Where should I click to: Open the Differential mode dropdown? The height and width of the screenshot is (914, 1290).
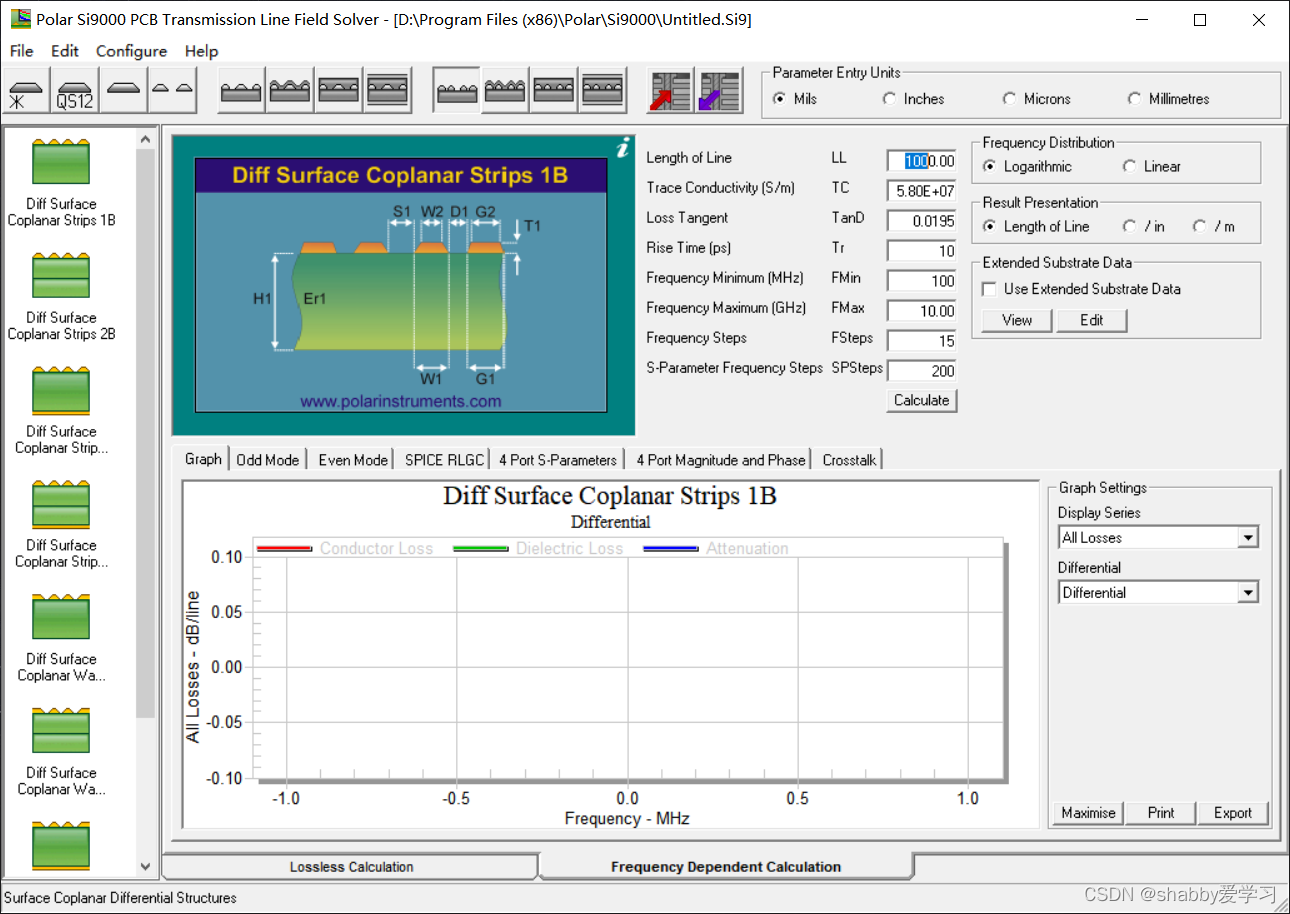1248,593
